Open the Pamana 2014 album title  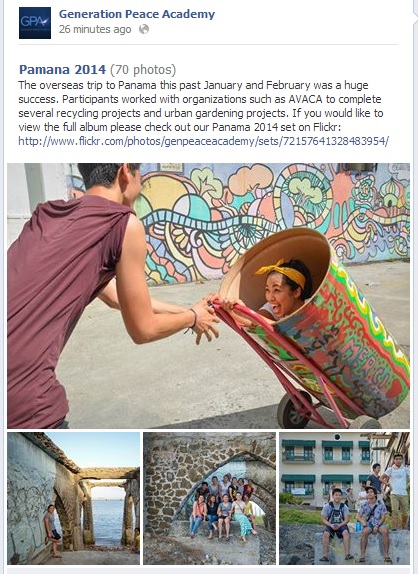tap(63, 70)
